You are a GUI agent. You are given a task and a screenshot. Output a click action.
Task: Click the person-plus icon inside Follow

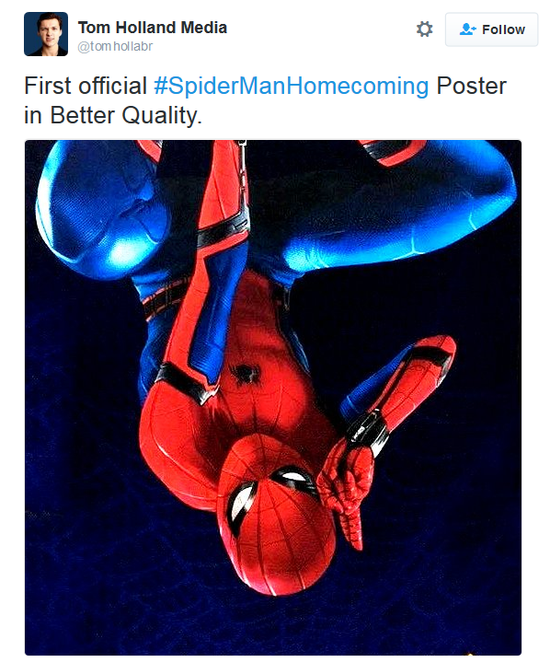point(467,29)
